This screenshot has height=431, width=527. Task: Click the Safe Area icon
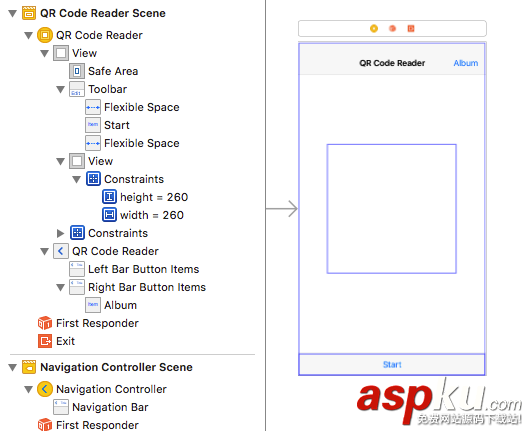coord(77,71)
